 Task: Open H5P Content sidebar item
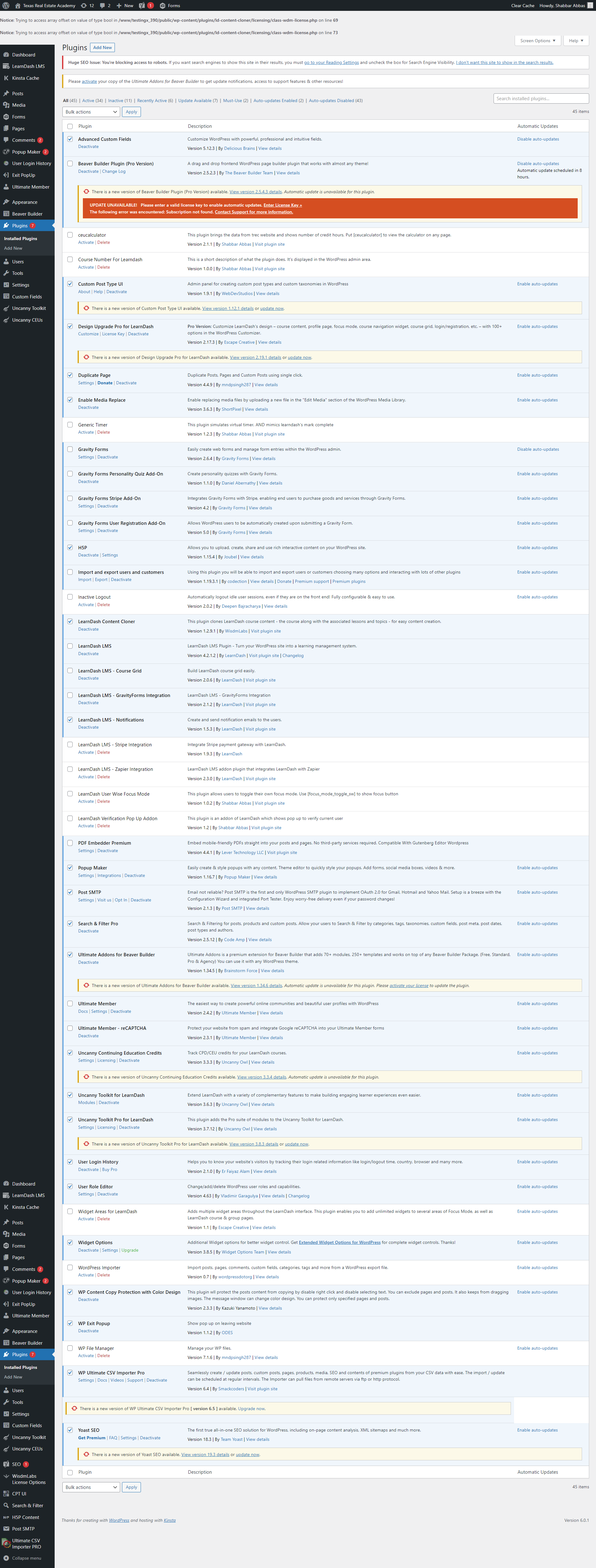pyautogui.click(x=25, y=1517)
